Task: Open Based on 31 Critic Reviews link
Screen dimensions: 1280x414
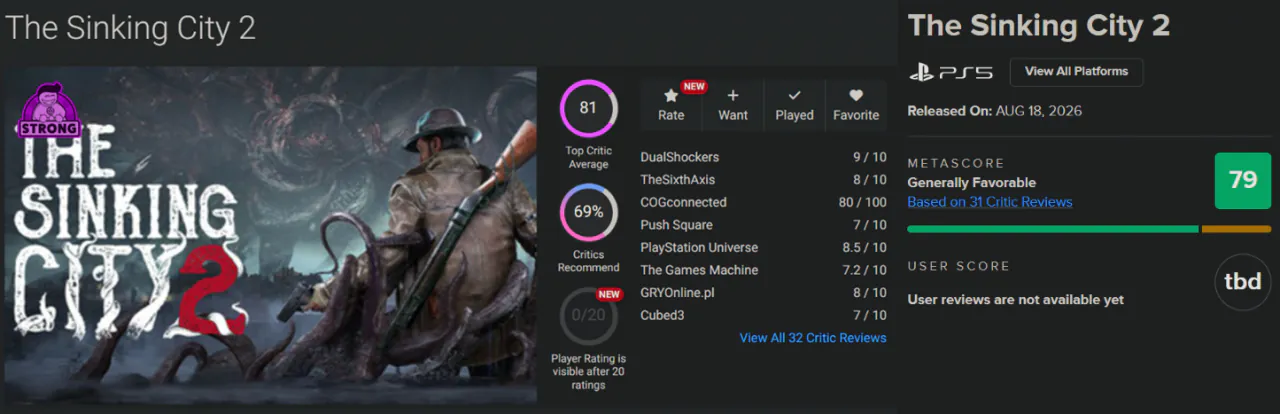Action: click(990, 202)
